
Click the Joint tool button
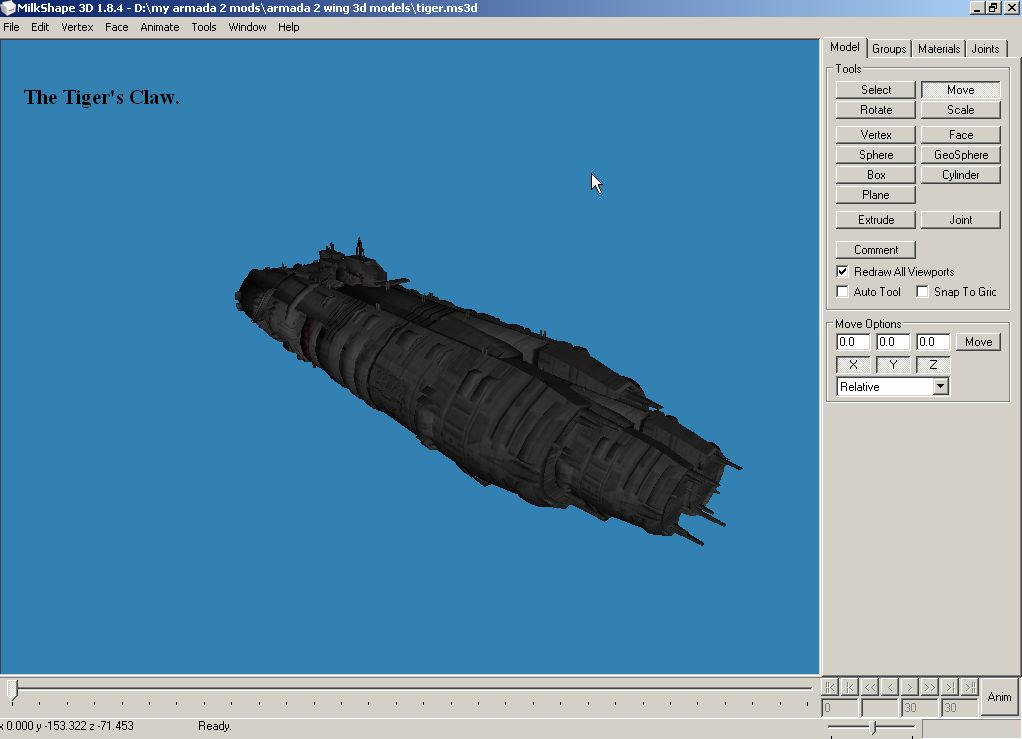tap(960, 220)
